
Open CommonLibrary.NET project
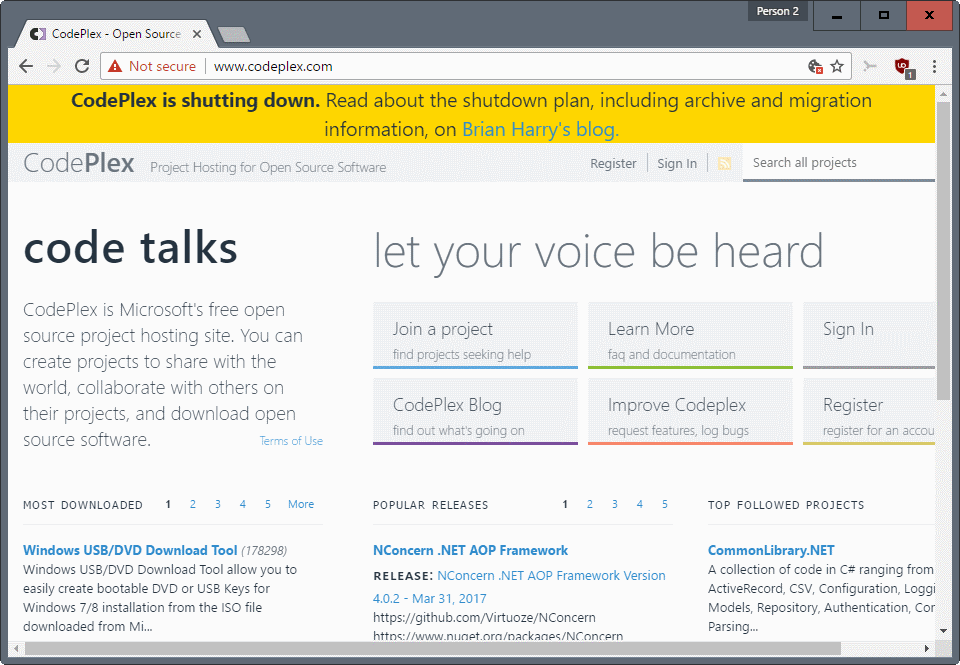pyautogui.click(x=771, y=550)
